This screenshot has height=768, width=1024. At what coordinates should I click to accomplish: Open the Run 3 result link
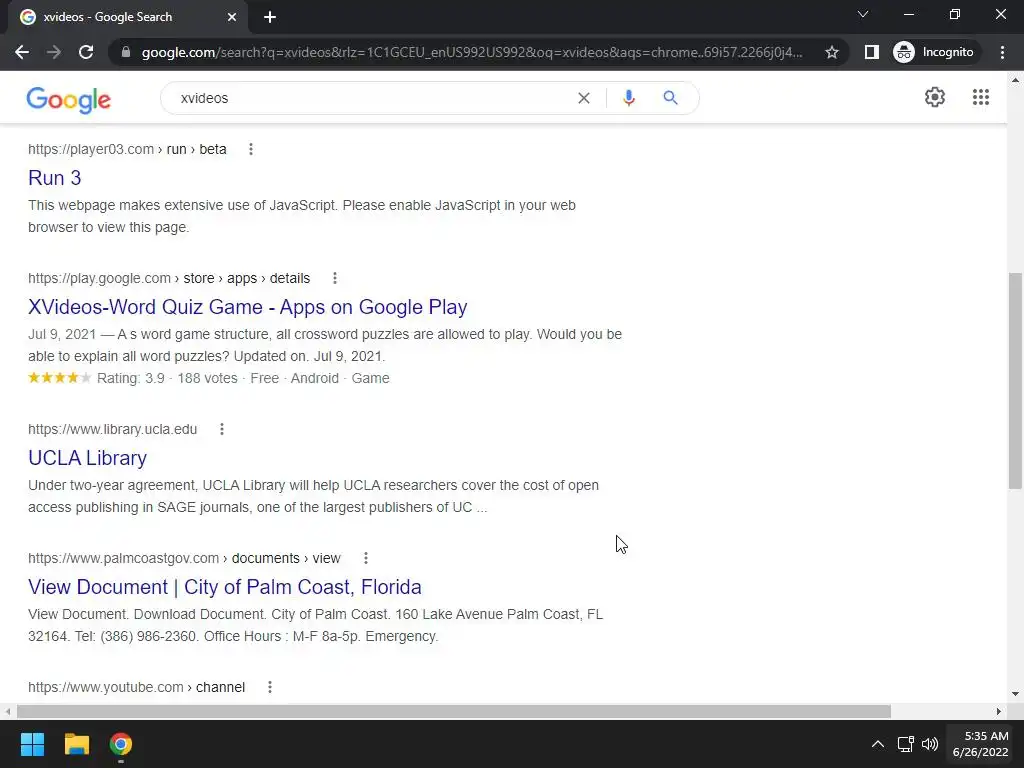click(55, 178)
